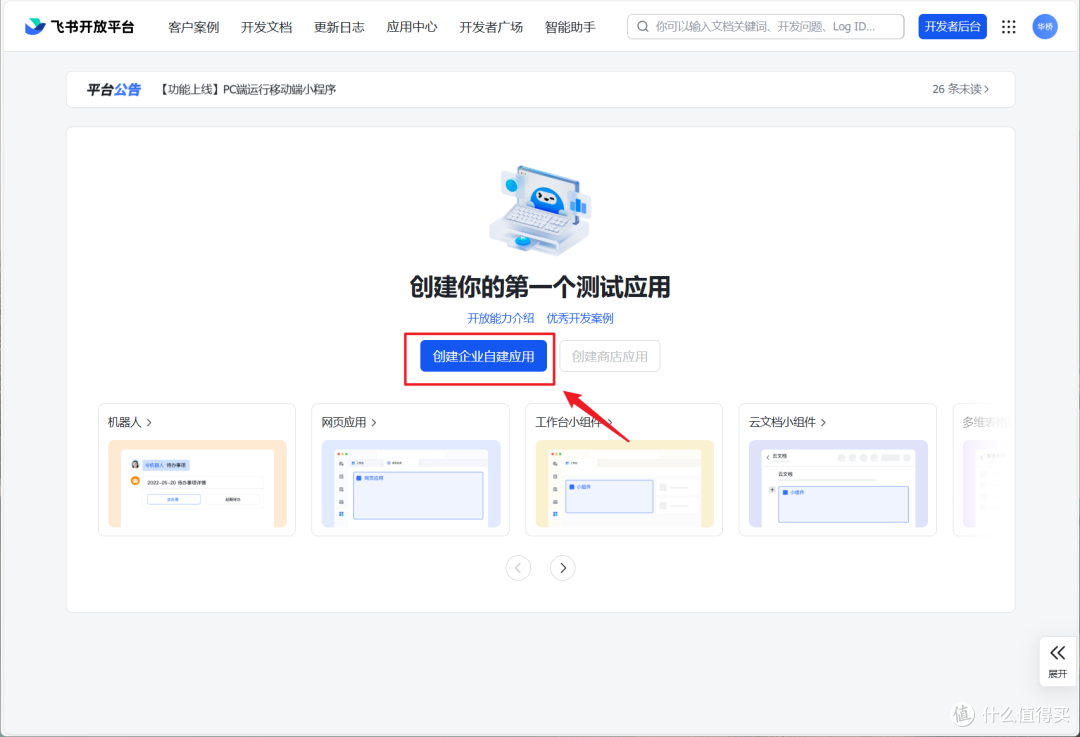Focus the documentation search field
This screenshot has height=737, width=1080.
point(765,27)
